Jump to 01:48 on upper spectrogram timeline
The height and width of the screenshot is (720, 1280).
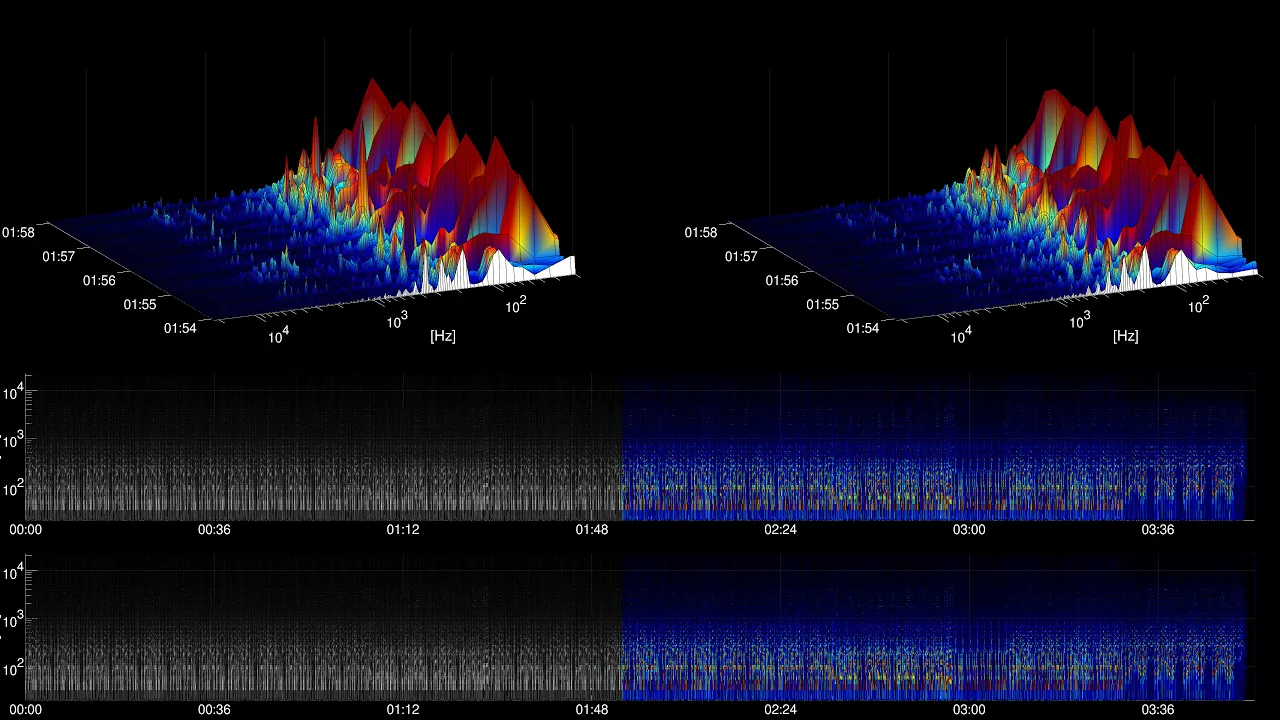point(592,530)
